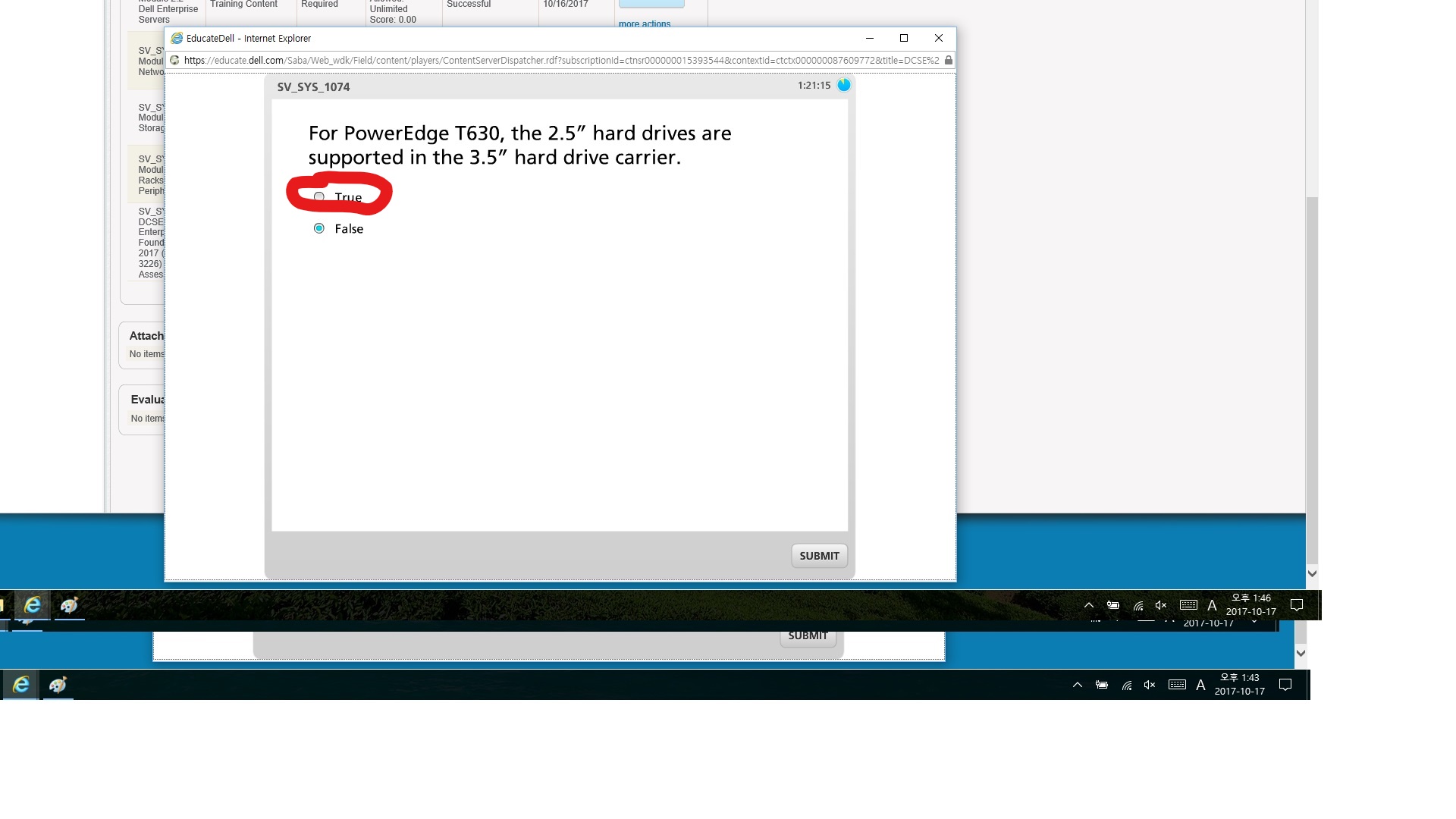Click the page icon beside the URL

(175, 61)
